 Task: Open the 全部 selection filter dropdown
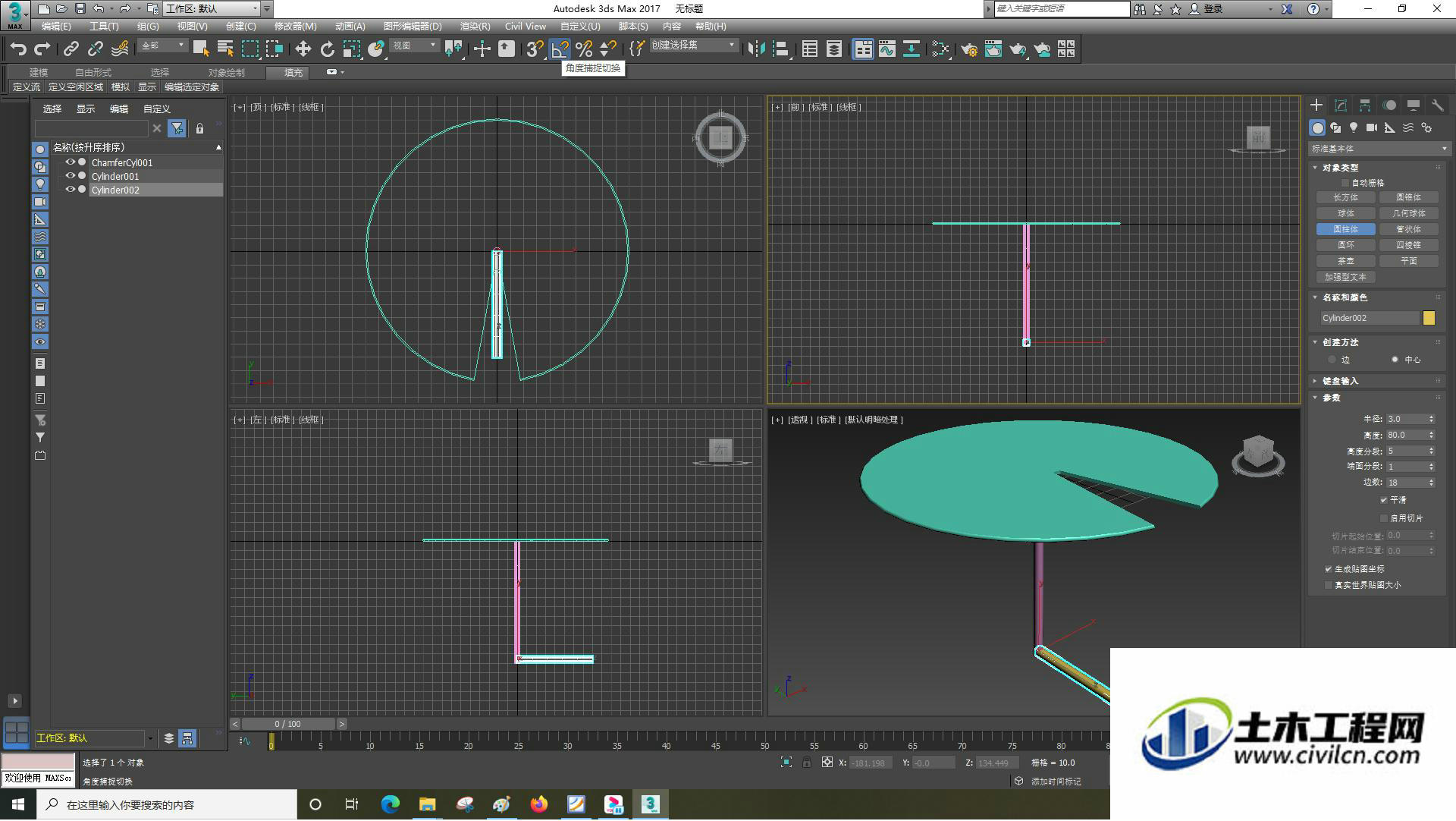coord(162,46)
